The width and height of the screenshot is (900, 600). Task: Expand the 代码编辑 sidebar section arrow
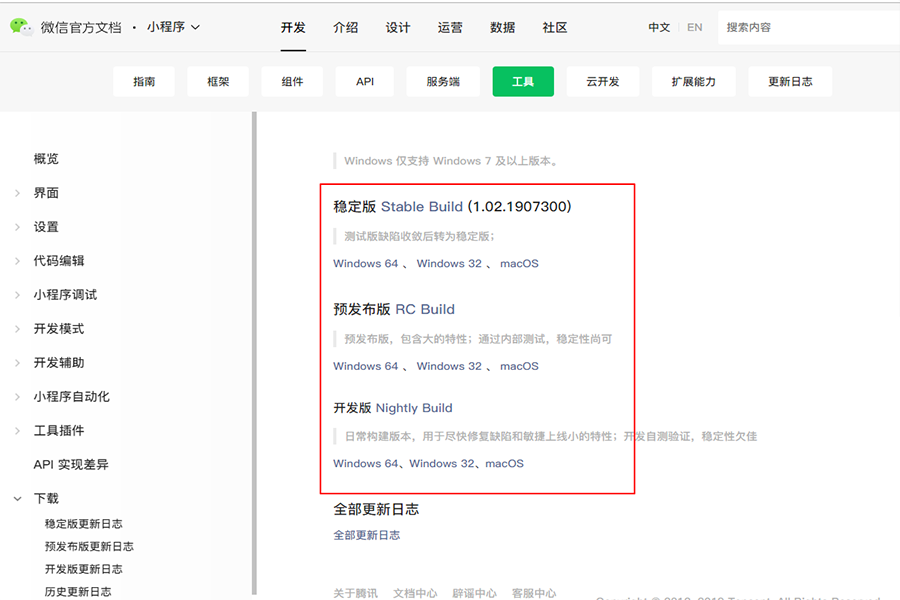pos(17,261)
